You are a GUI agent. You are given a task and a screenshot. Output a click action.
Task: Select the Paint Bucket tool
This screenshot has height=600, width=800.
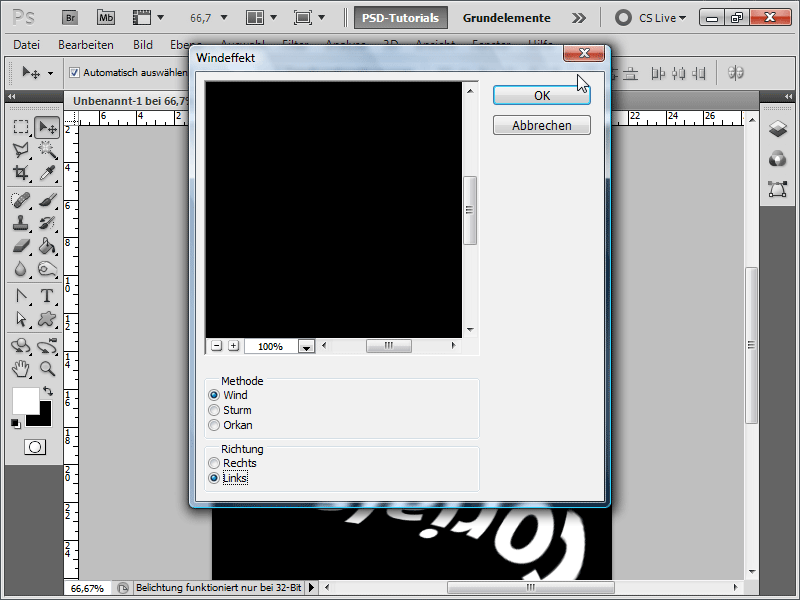coord(47,246)
